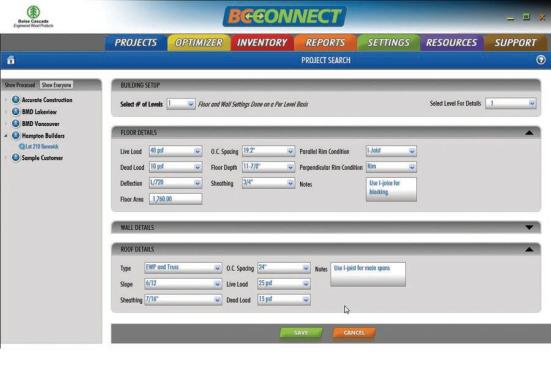The height and width of the screenshot is (367, 551).
Task: Select Hampton Builders in customer tree
Action: coord(43,136)
